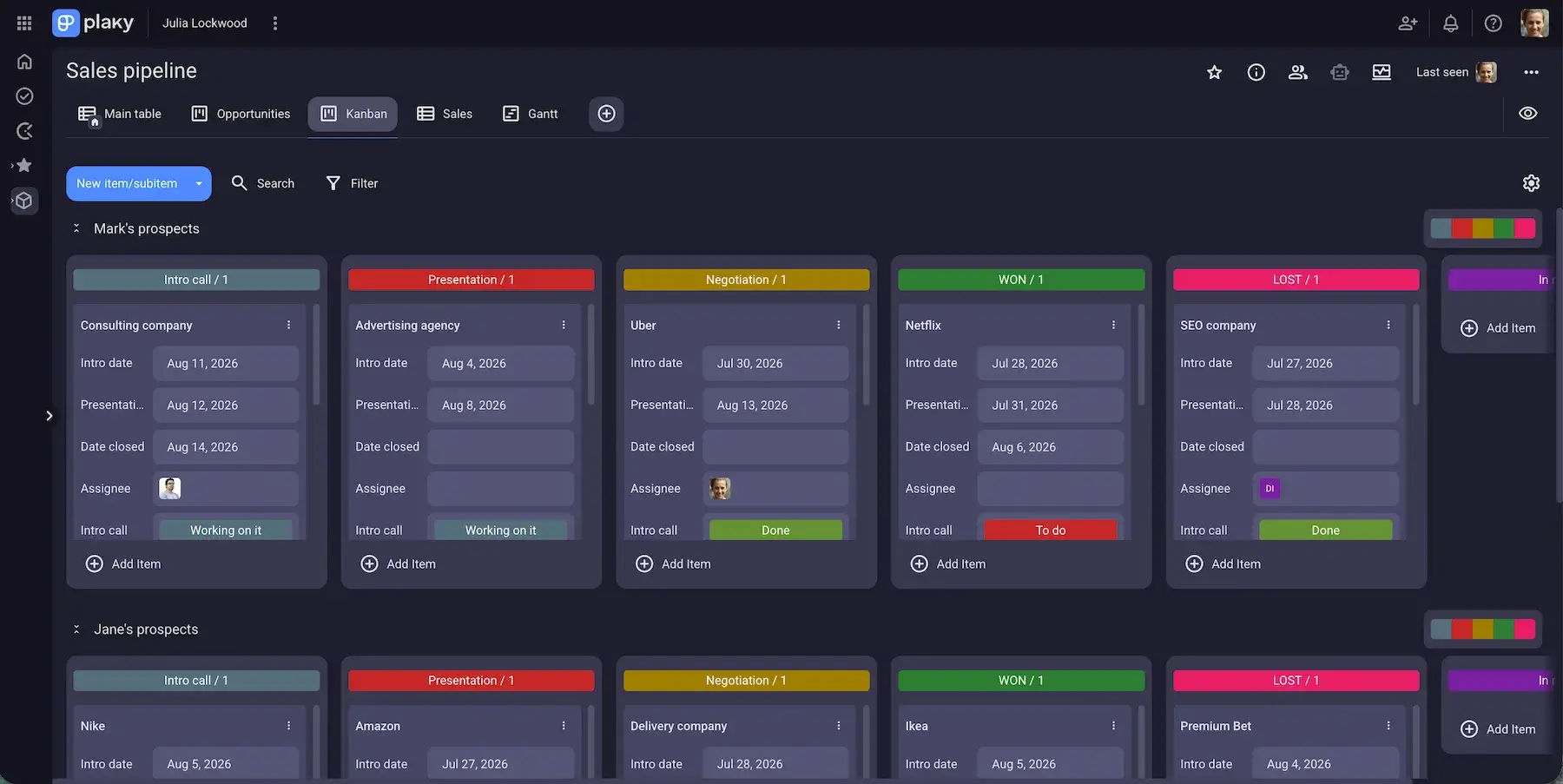Image resolution: width=1563 pixels, height=784 pixels.
Task: Open the Kanban settings gear icon
Action: 1531,183
